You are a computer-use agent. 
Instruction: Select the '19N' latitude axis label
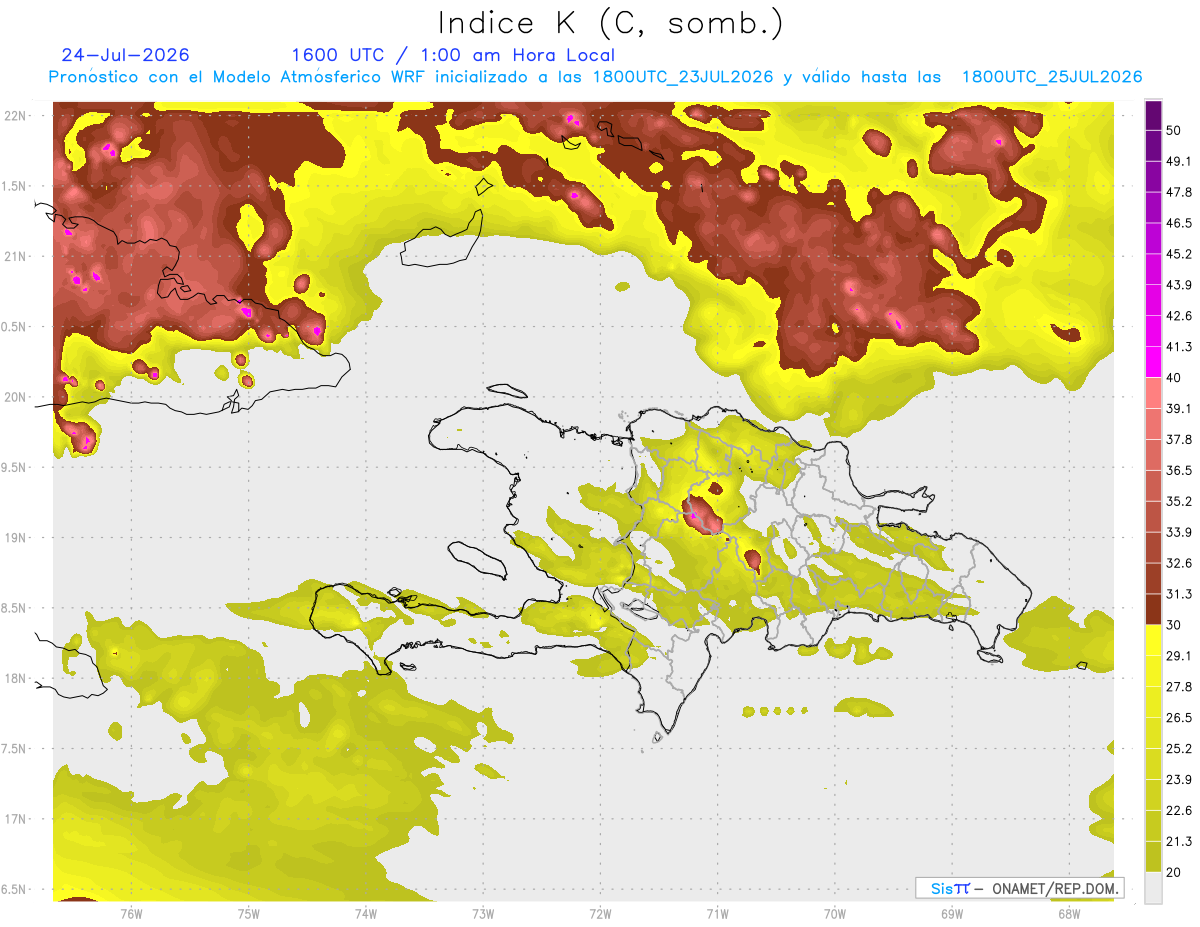[x=17, y=538]
